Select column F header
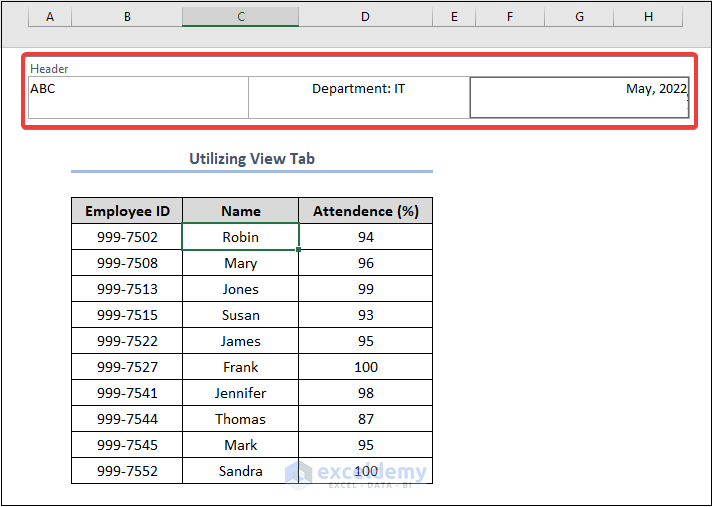 click(510, 17)
